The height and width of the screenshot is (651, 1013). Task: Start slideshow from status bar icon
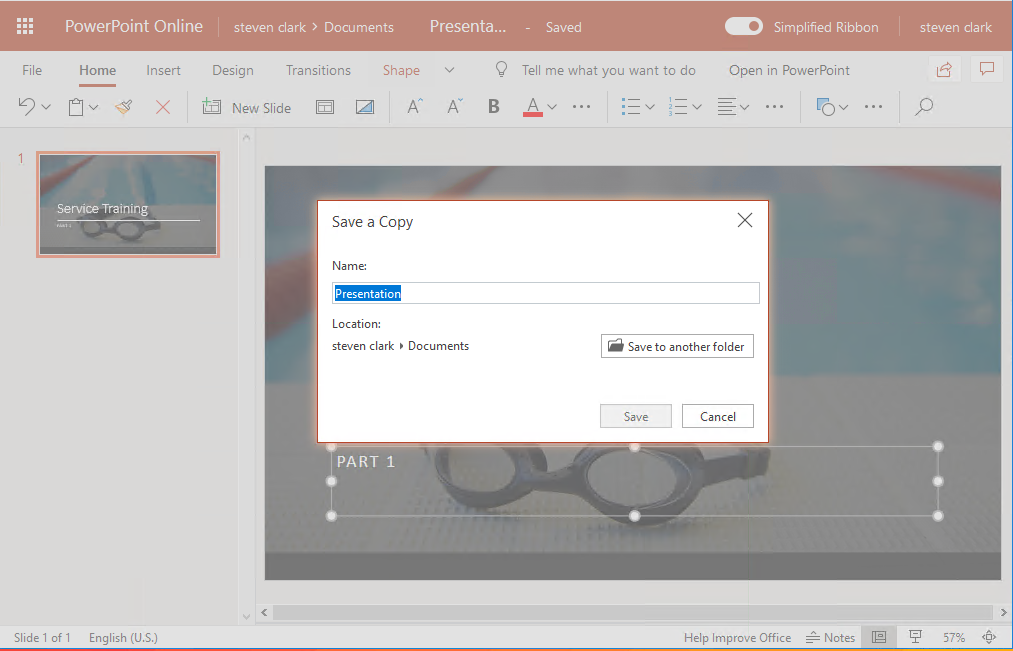(x=915, y=637)
